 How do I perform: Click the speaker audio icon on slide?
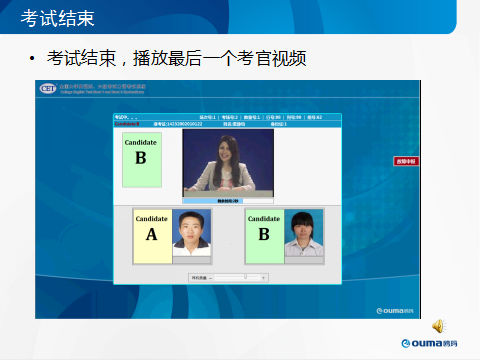[x=439, y=326]
